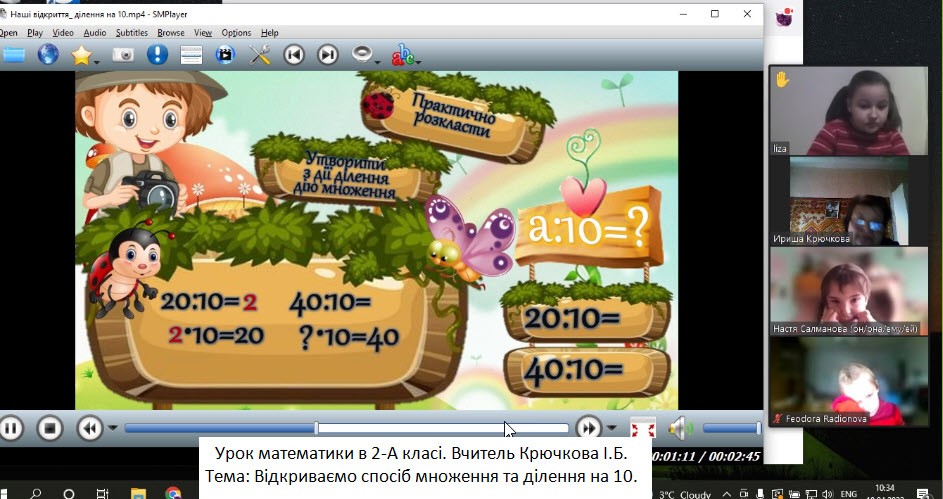Open file with the folder icon
The image size is (943, 499).
[x=13, y=54]
